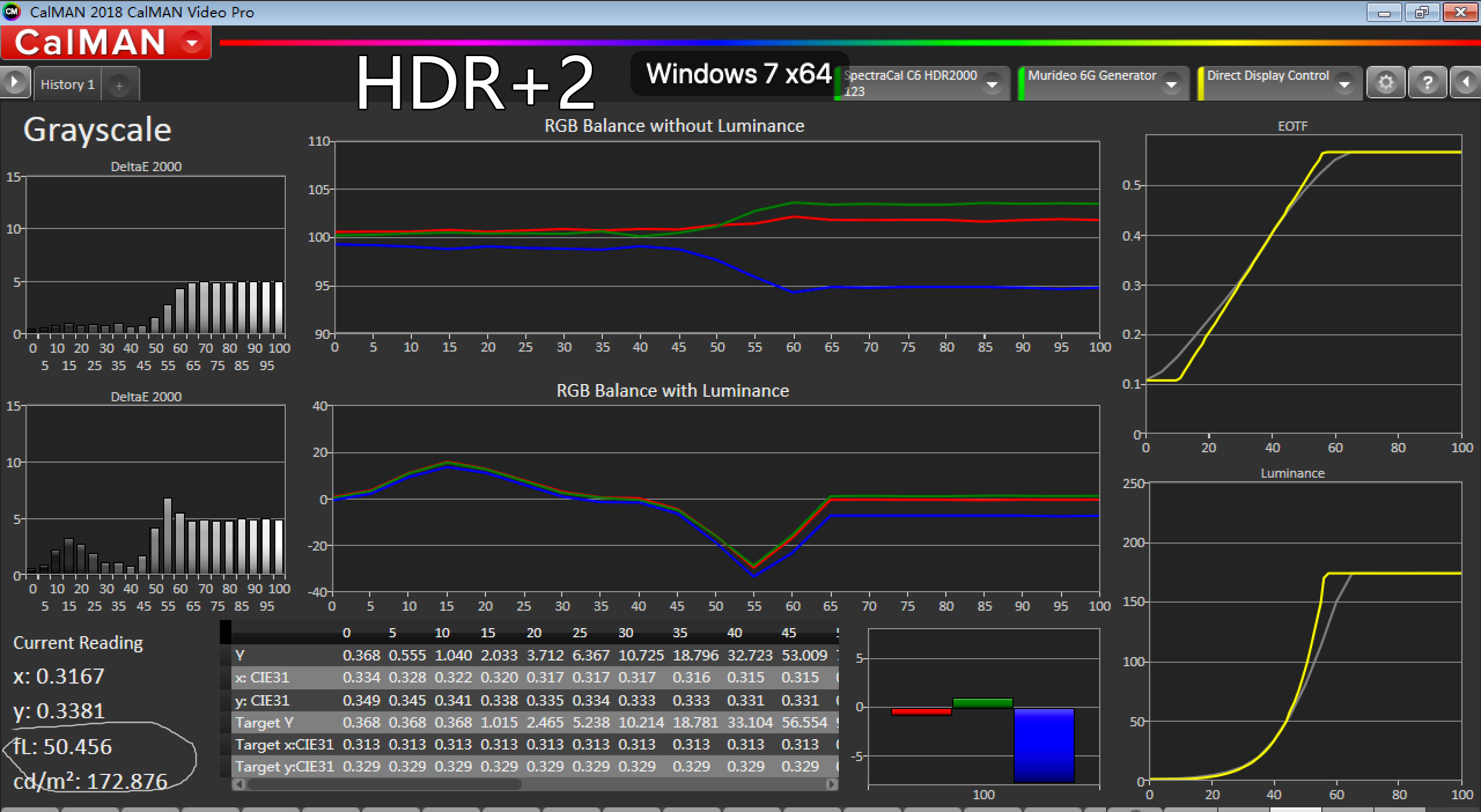Viewport: 1481px width, 812px height.
Task: Add a new history tab with plus
Action: pos(119,86)
